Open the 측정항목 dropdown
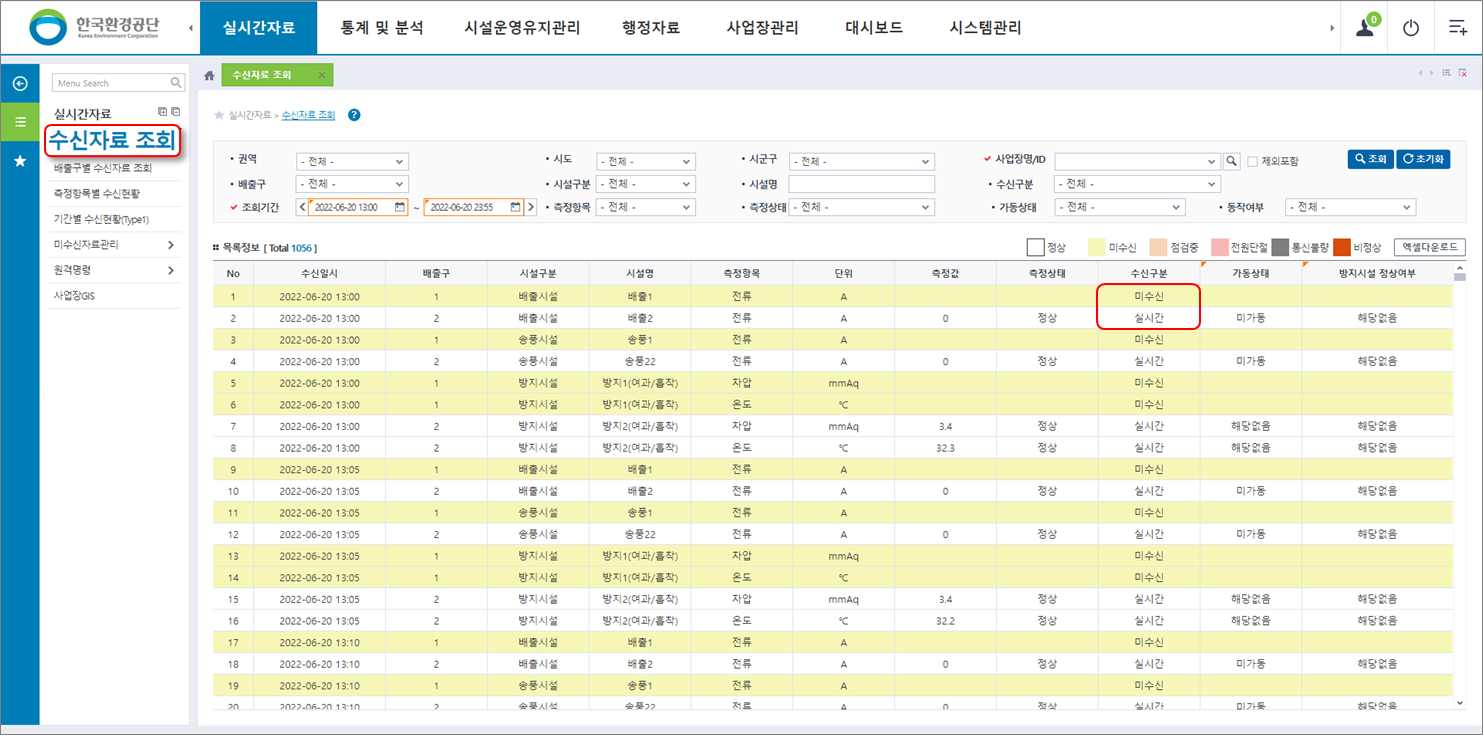The width and height of the screenshot is (1483, 735). click(x=645, y=207)
